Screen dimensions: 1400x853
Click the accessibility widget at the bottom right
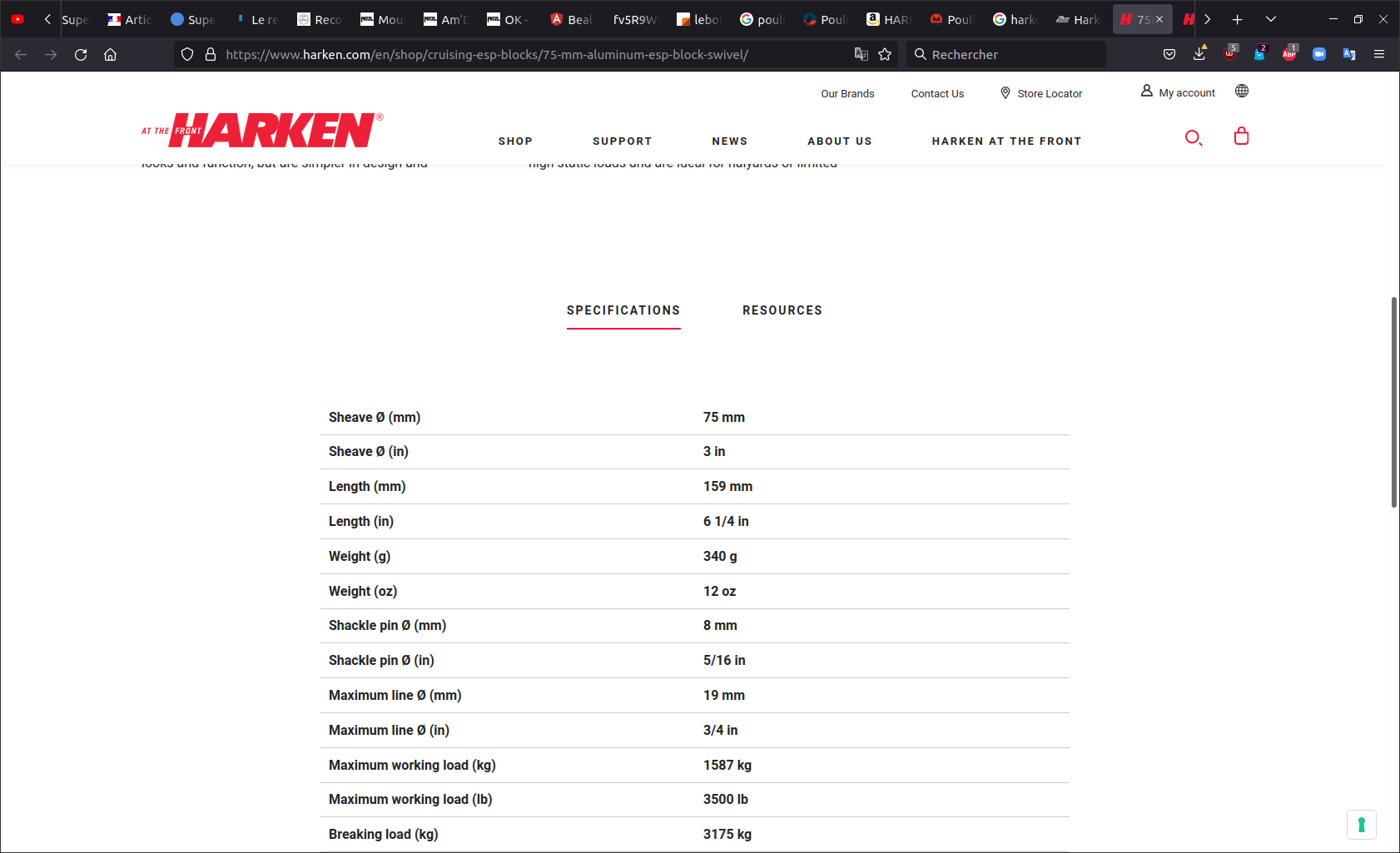(1361, 825)
